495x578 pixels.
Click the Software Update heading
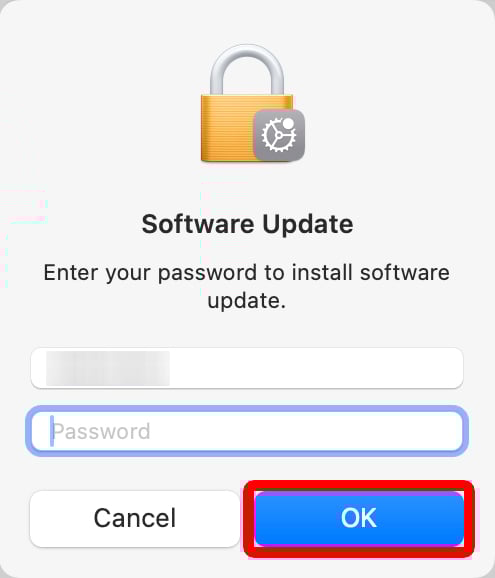(247, 224)
